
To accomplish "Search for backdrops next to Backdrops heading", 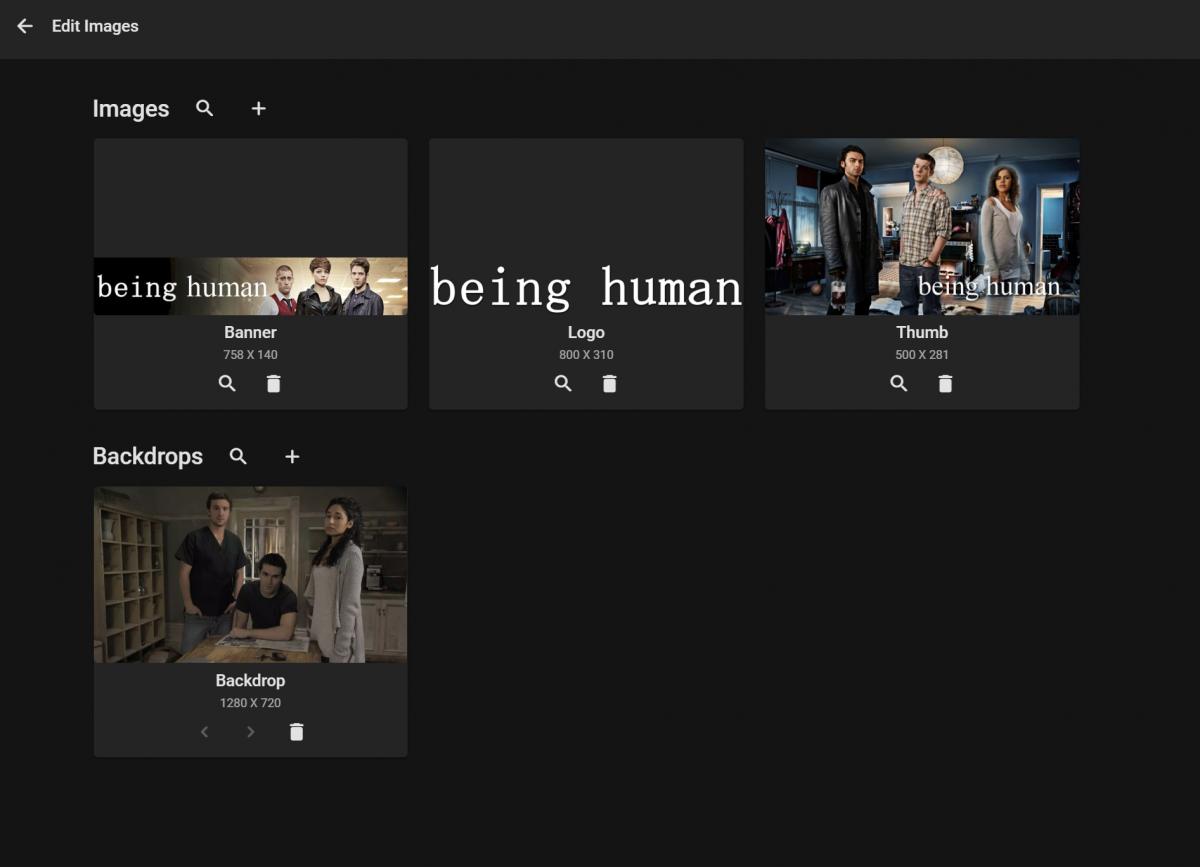I will 238,456.
